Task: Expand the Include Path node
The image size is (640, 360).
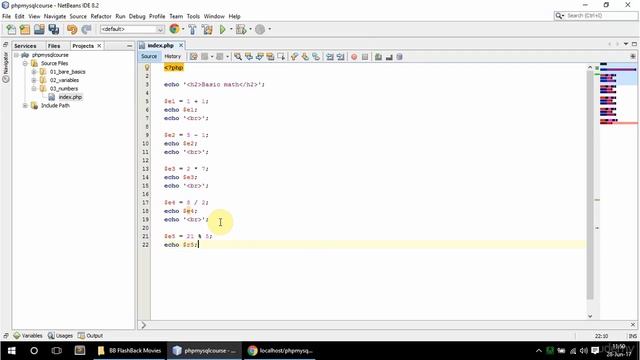Action: [x=25, y=105]
